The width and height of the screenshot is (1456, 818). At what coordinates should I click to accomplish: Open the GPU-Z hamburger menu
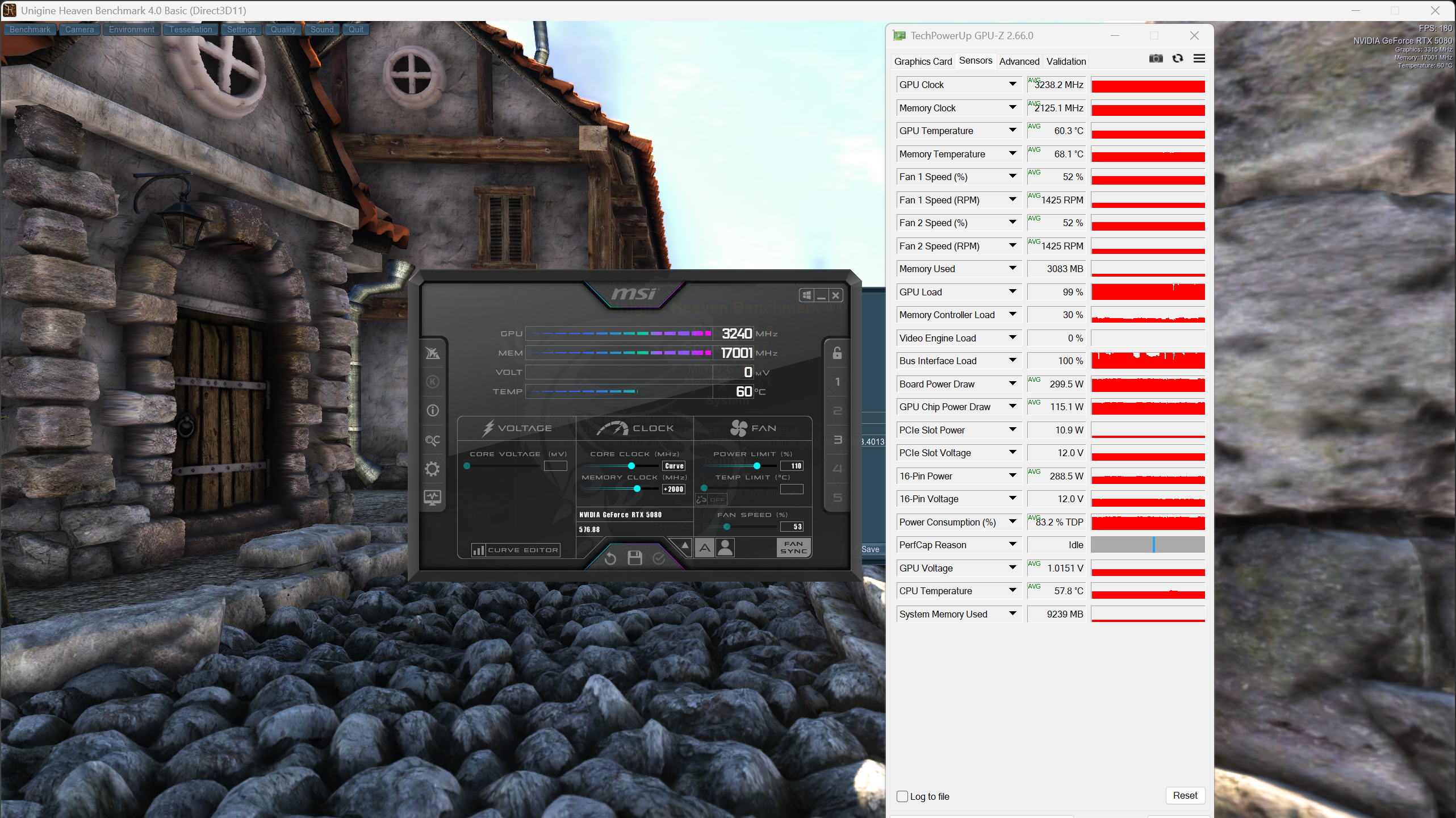[x=1199, y=59]
